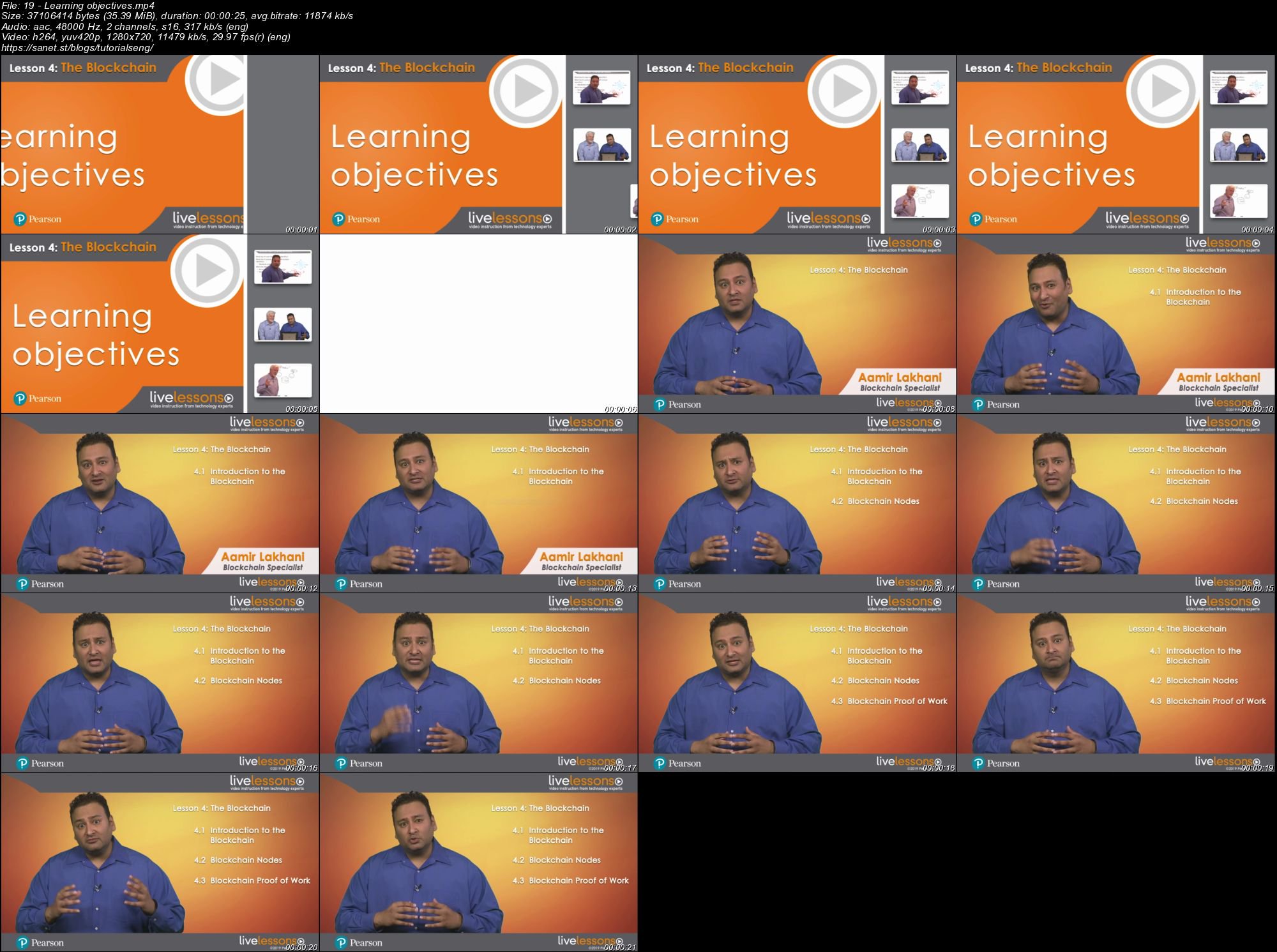Click the livelessons logo in the 00:00:03 frame
Viewport: 1277px width, 952px height.
(x=828, y=219)
